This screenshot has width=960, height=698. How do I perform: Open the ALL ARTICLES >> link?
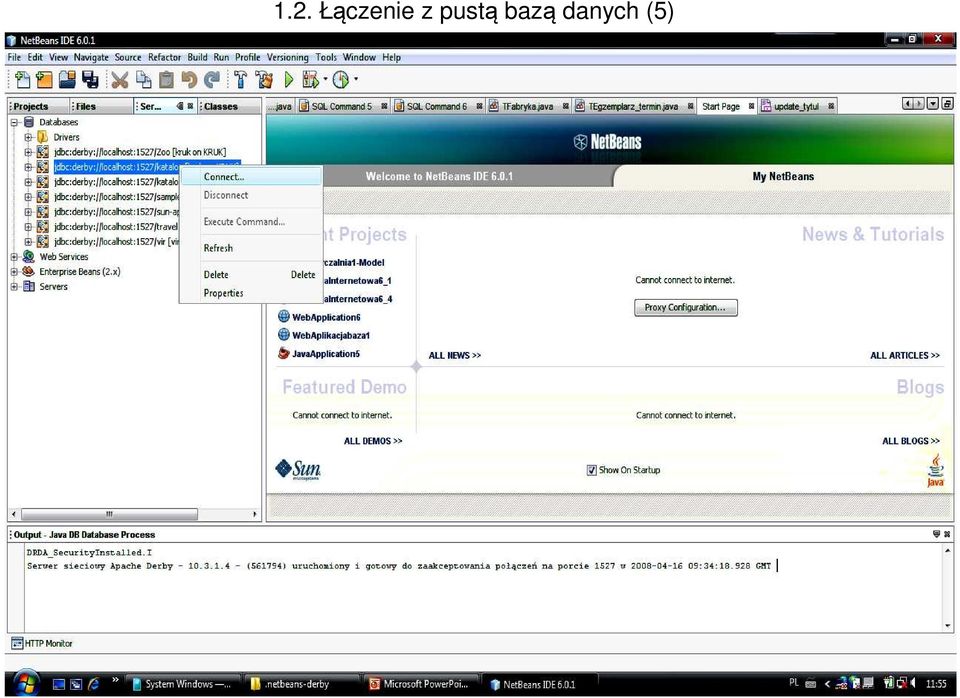click(905, 356)
